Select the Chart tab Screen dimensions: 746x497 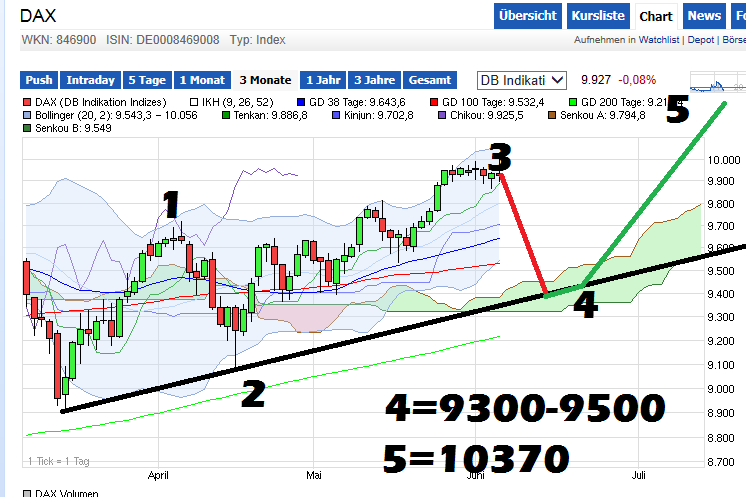tap(656, 17)
